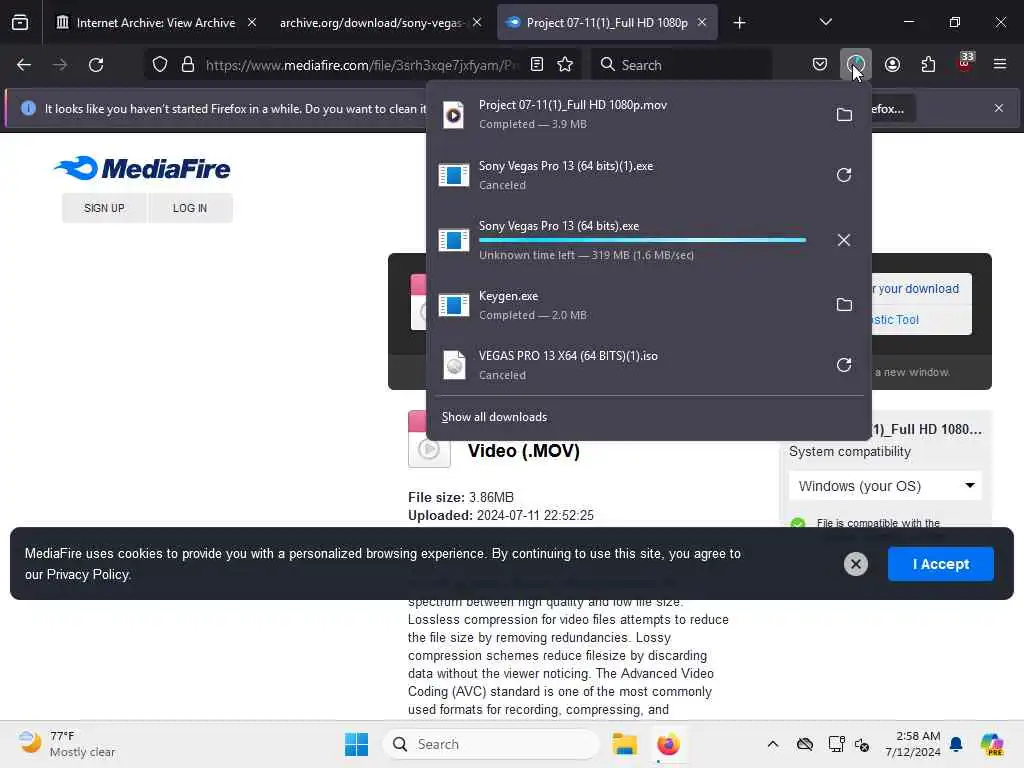Dismiss the Firefox refresh notification bar
This screenshot has width=1024, height=768.
pyautogui.click(x=999, y=108)
